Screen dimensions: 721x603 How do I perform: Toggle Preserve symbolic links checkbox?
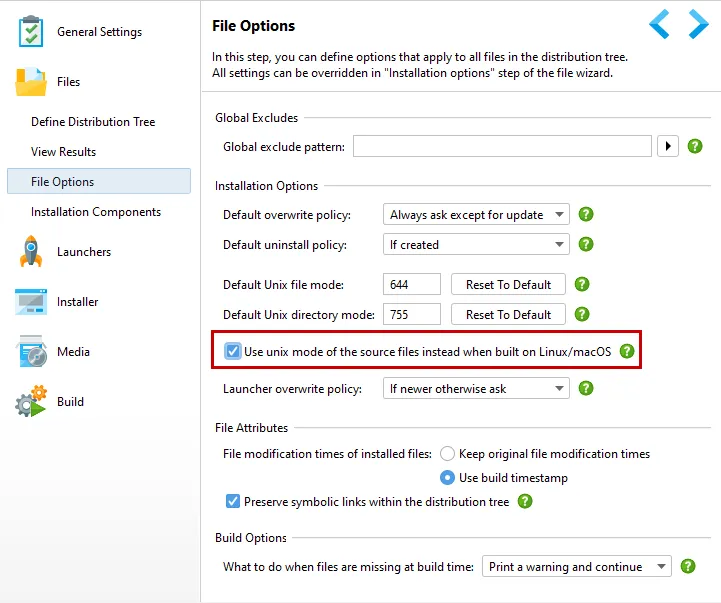pos(233,501)
